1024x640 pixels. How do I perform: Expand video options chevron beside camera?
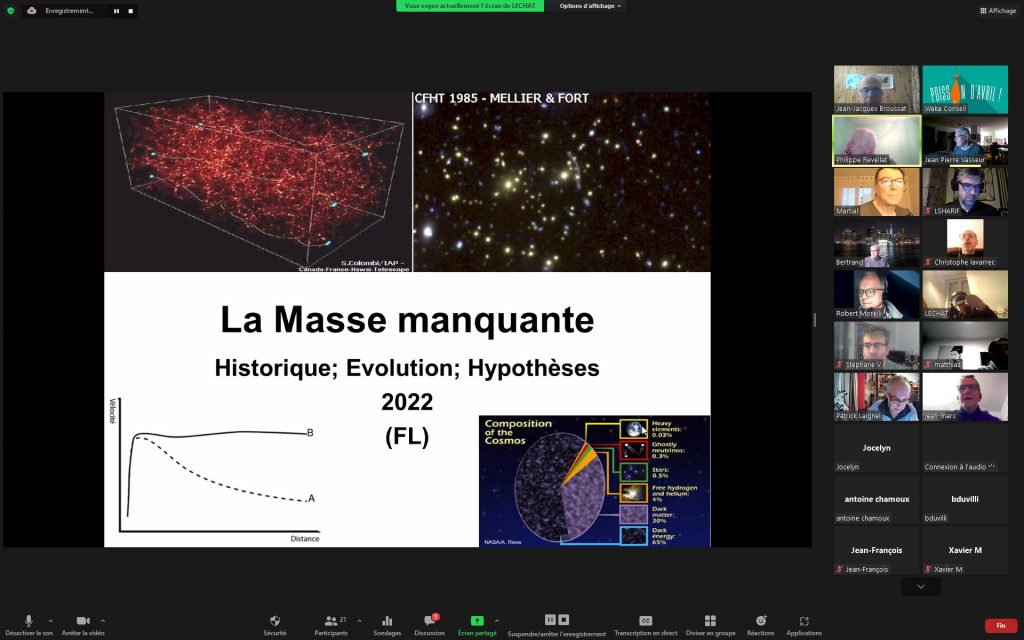click(103, 620)
